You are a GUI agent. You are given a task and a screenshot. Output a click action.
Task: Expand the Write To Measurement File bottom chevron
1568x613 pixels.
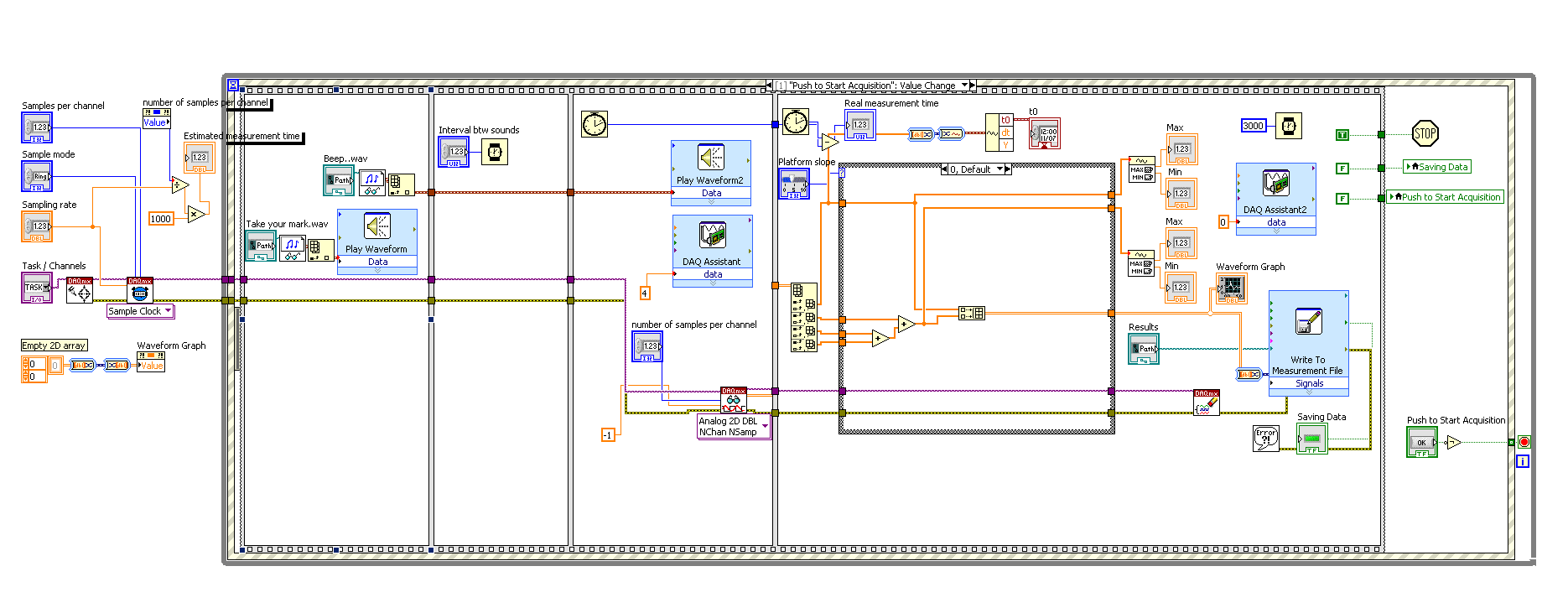[1309, 392]
